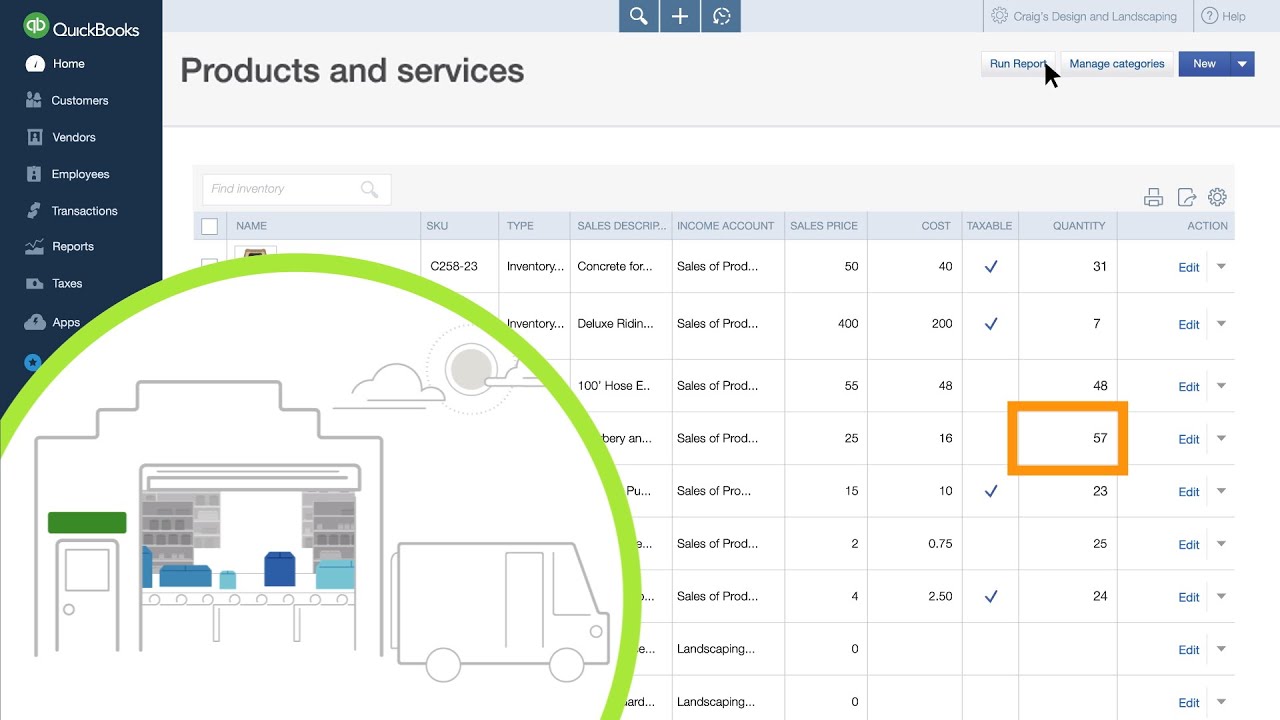This screenshot has height=720, width=1280.
Task: Select the header checkbox for all items
Action: [210, 226]
